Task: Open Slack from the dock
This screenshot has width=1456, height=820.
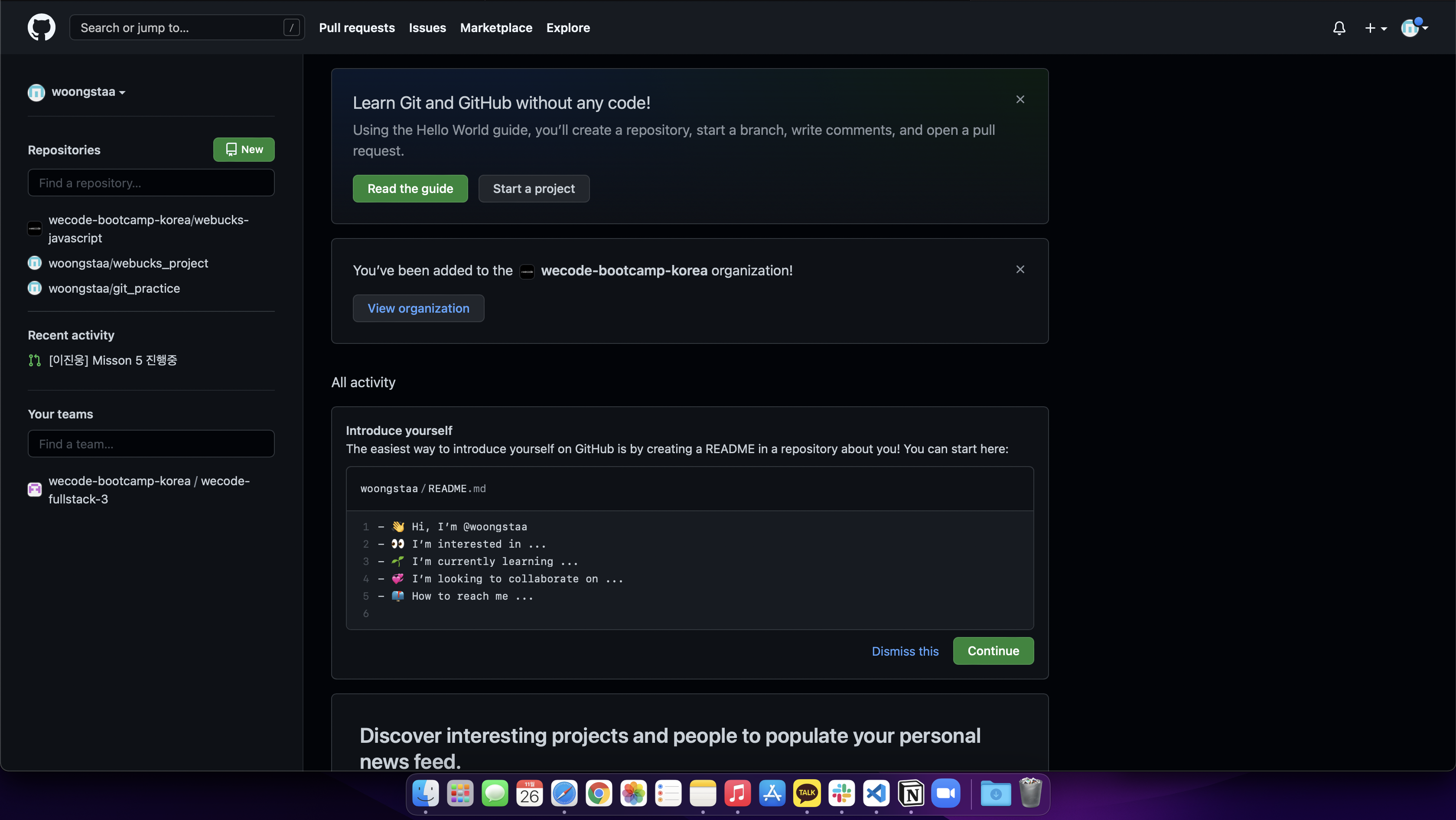Action: tap(841, 793)
